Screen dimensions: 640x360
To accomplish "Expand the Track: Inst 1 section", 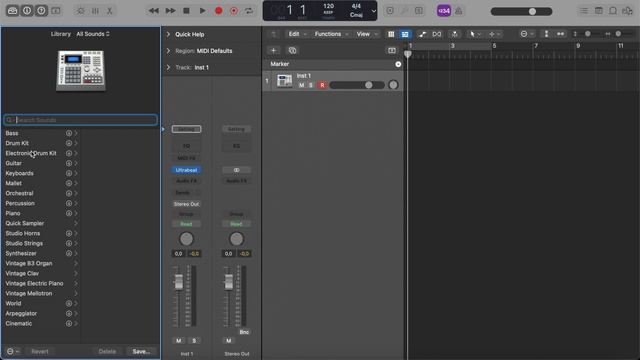I will (x=168, y=67).
